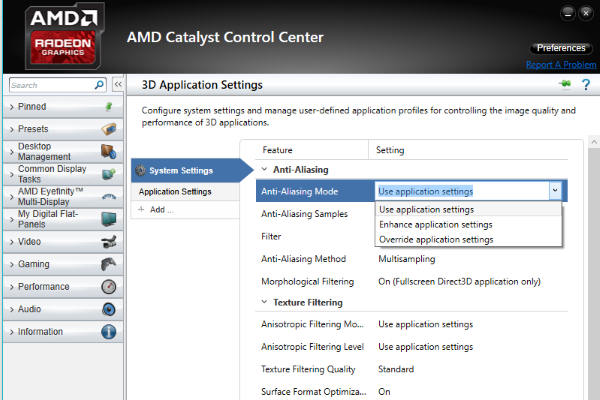Click Anisotropic Filtering Level setting value

[x=426, y=347]
